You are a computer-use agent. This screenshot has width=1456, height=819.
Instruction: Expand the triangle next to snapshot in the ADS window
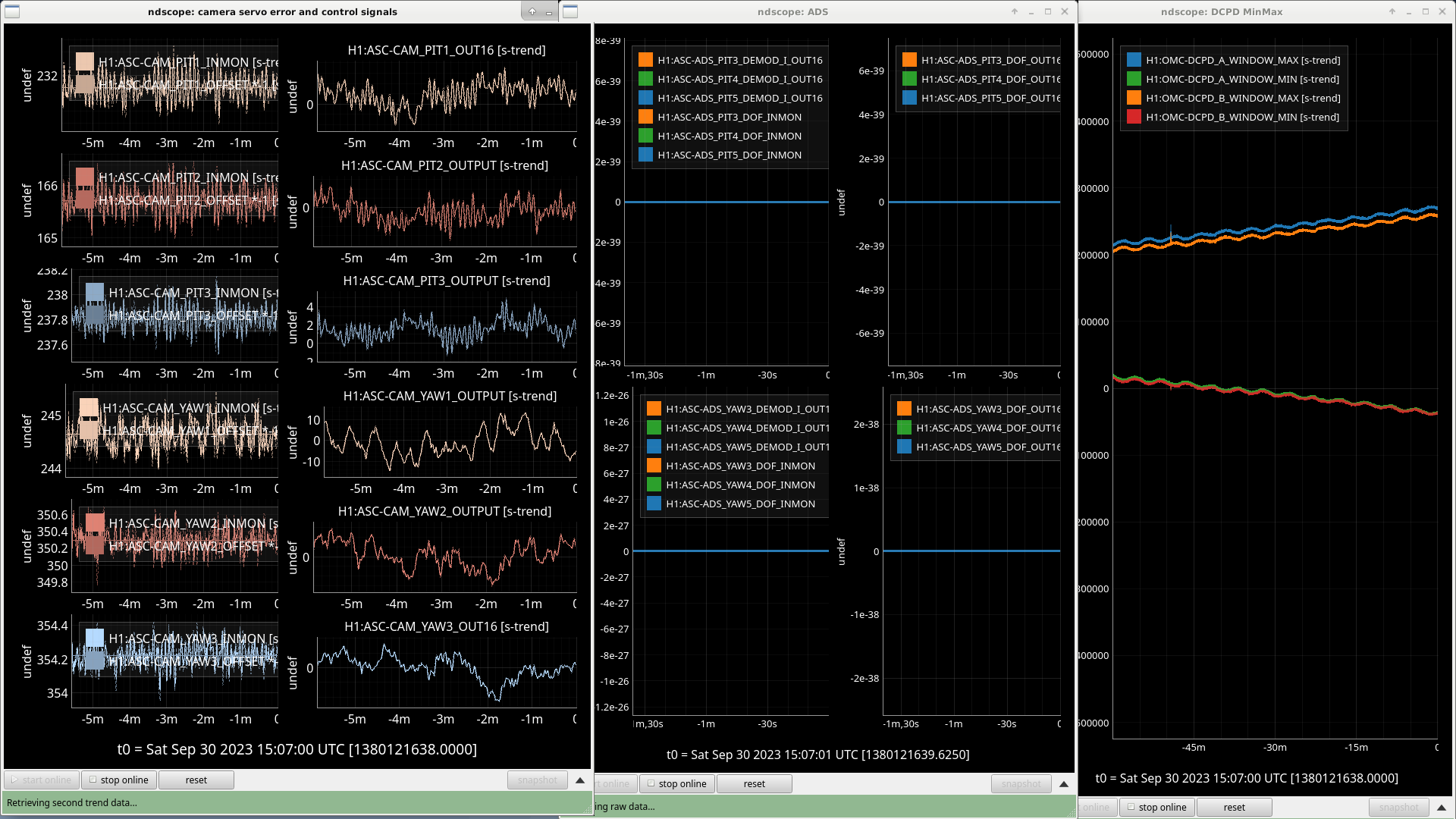(x=1064, y=784)
